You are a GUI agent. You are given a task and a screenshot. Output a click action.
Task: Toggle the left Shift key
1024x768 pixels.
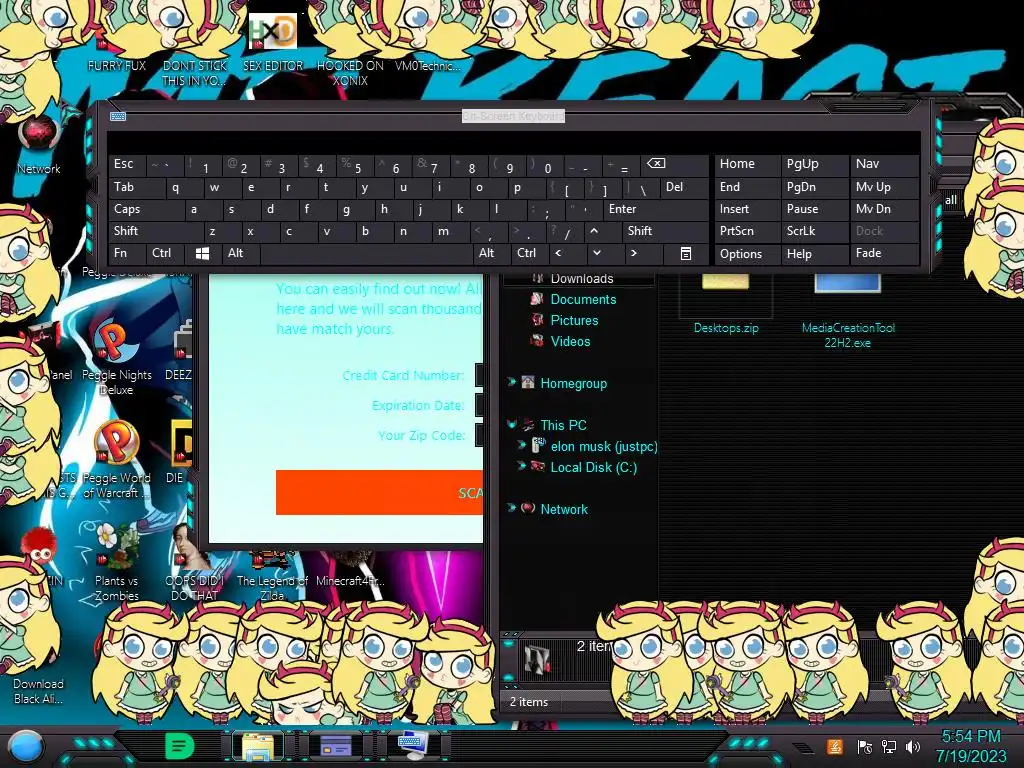pos(155,231)
